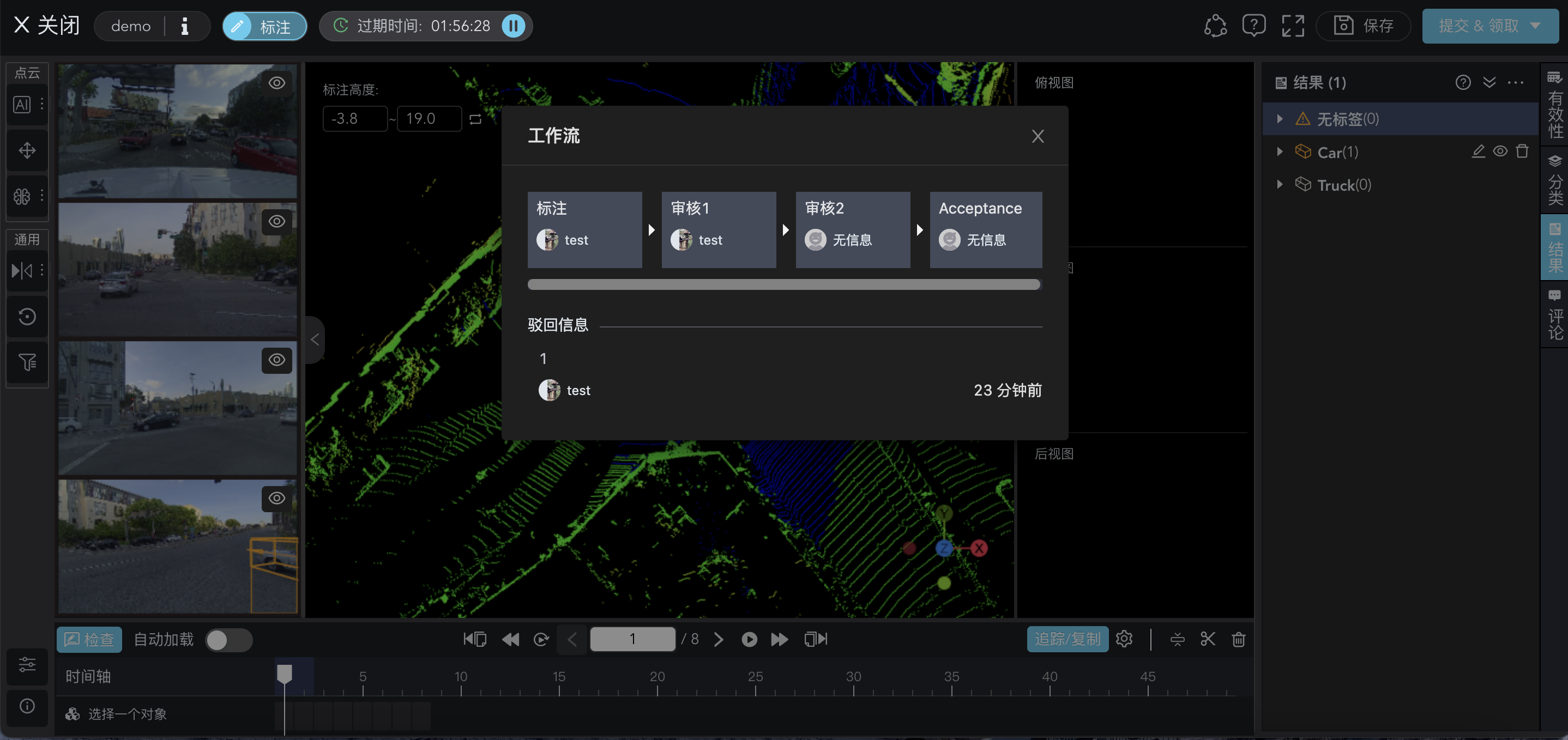Switch to the 分类 classification side tab

1554,180
